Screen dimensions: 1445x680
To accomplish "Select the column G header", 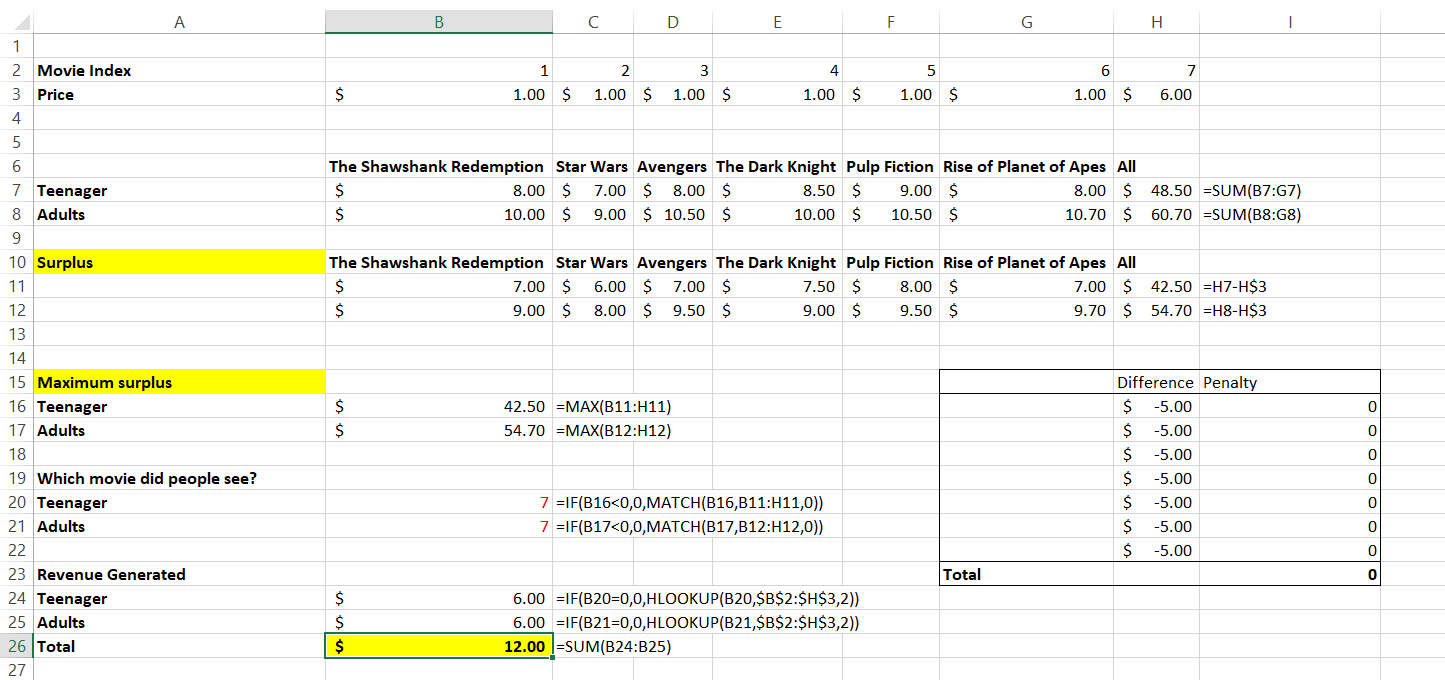I will coord(1026,22).
